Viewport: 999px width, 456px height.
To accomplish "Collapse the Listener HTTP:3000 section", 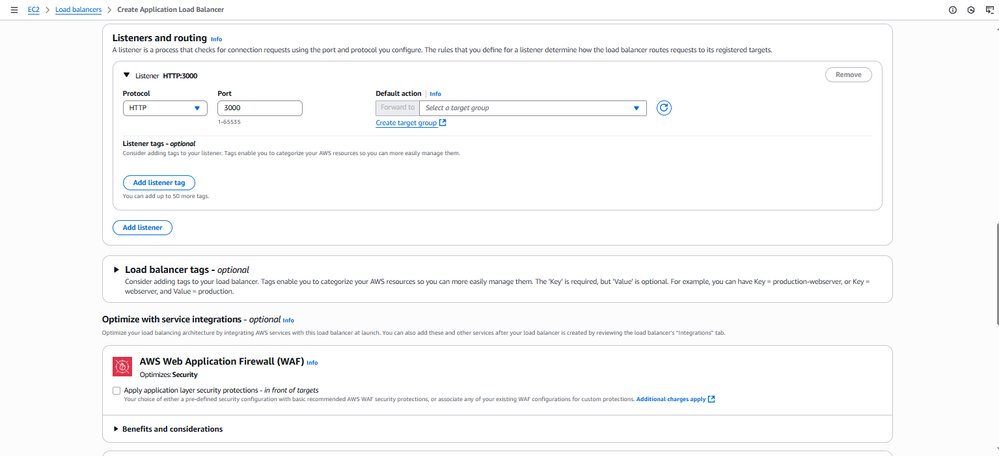I will (126, 75).
